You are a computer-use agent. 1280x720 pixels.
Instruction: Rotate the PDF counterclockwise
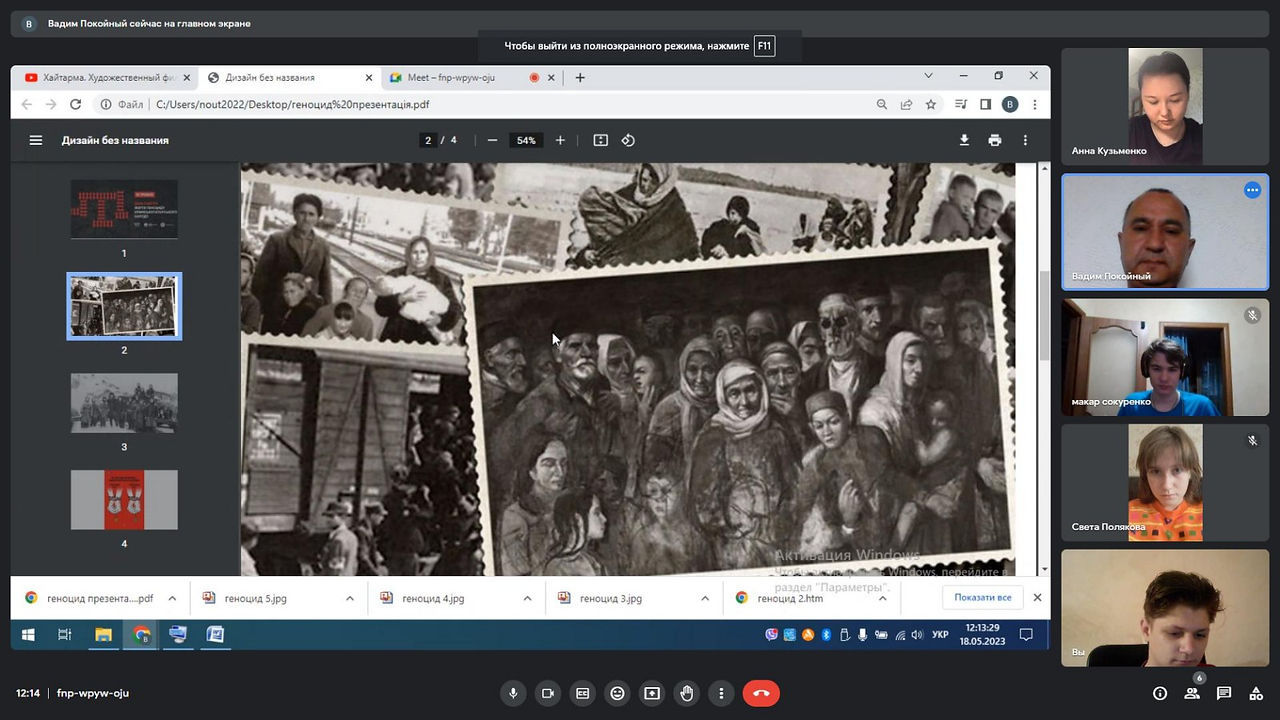pyautogui.click(x=628, y=140)
